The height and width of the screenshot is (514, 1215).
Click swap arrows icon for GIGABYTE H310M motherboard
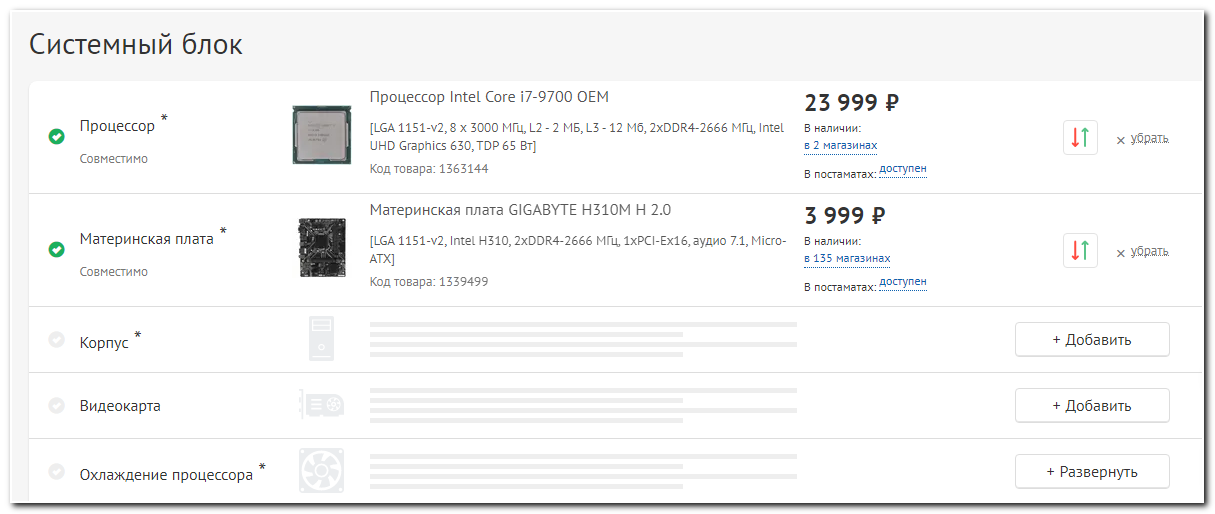coord(1080,251)
